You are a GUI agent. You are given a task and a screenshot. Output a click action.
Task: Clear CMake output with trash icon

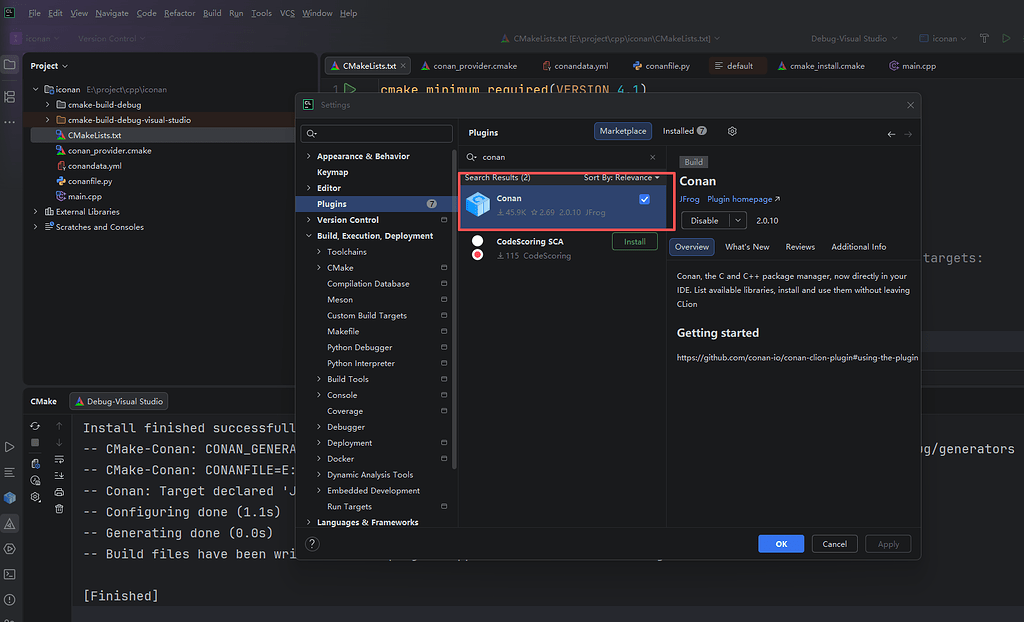pos(59,508)
